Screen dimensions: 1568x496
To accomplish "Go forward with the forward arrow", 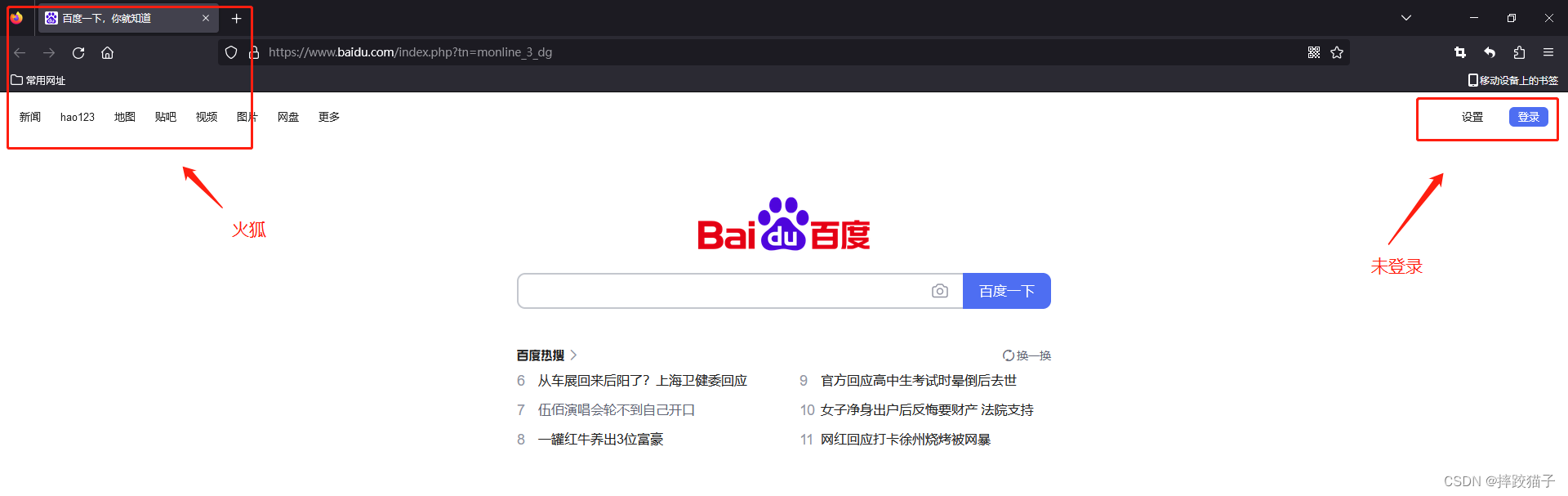I will (49, 52).
